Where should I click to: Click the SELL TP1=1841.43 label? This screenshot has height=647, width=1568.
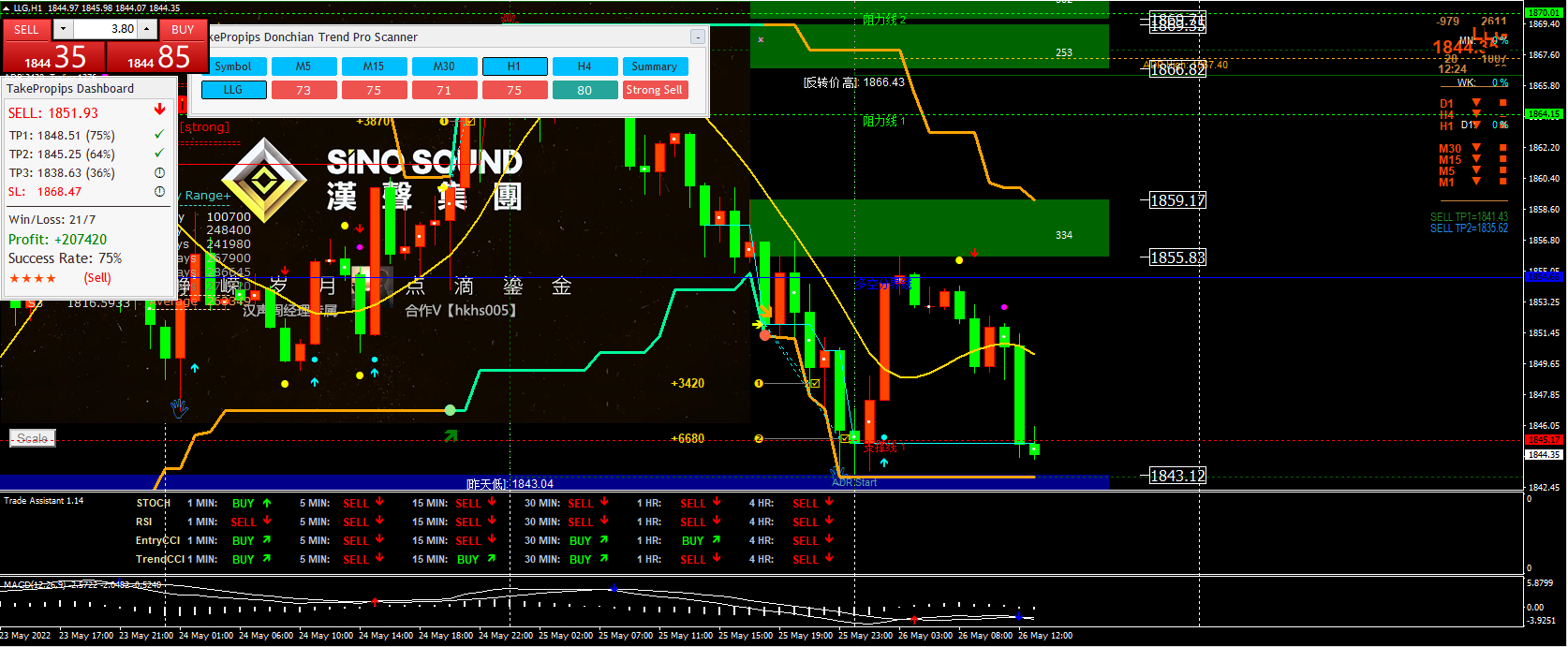pyautogui.click(x=1469, y=217)
